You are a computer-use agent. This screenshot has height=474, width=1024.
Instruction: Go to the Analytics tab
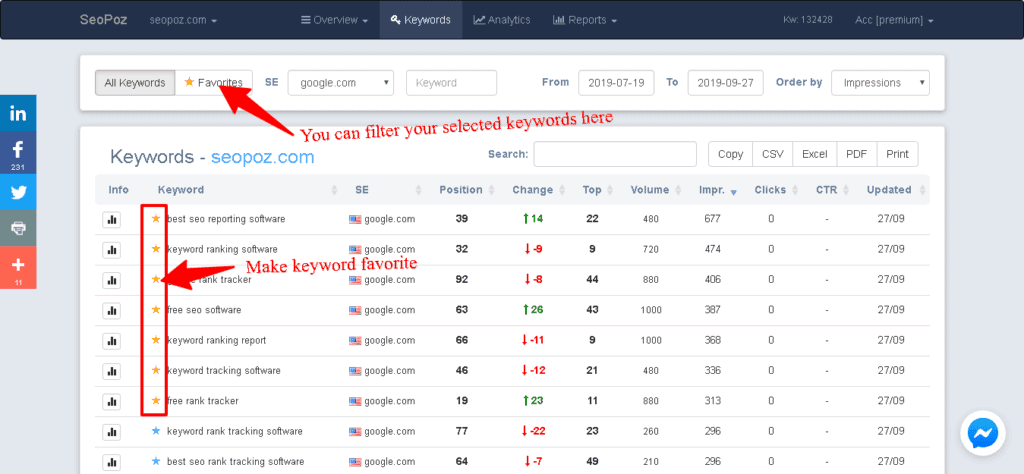coord(502,20)
